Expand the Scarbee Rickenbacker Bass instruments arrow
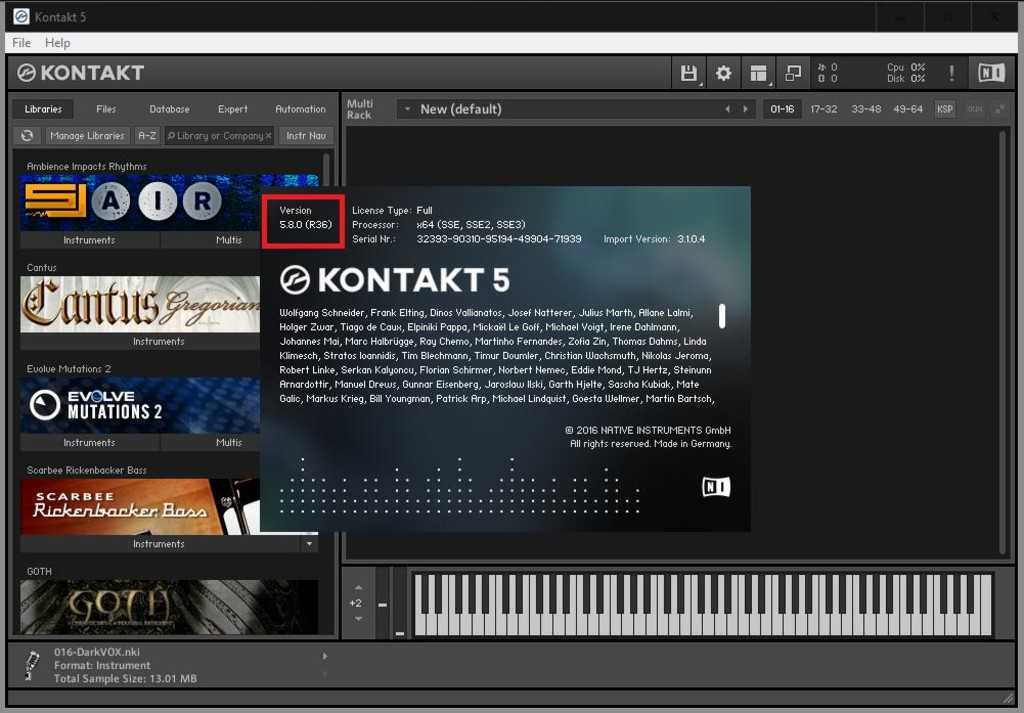This screenshot has height=713, width=1024. (x=309, y=544)
